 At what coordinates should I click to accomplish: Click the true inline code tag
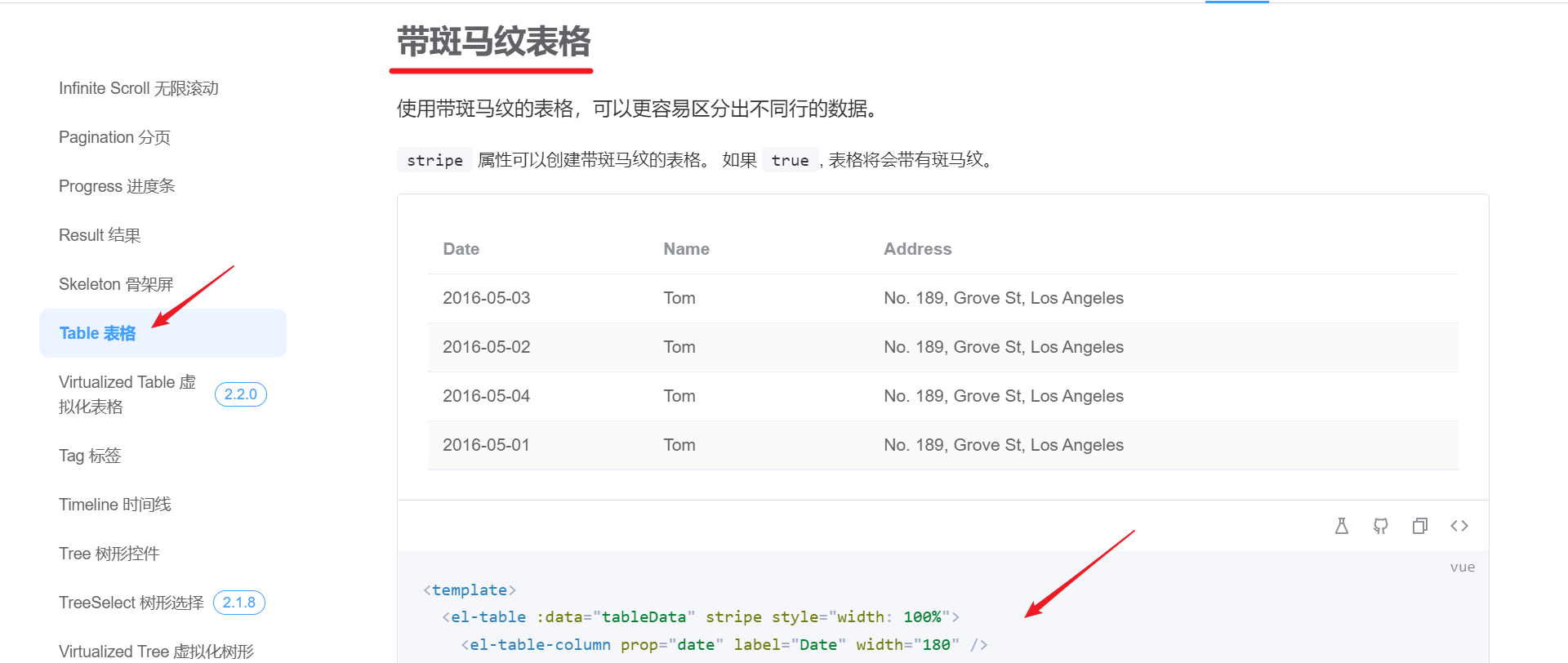[790, 160]
